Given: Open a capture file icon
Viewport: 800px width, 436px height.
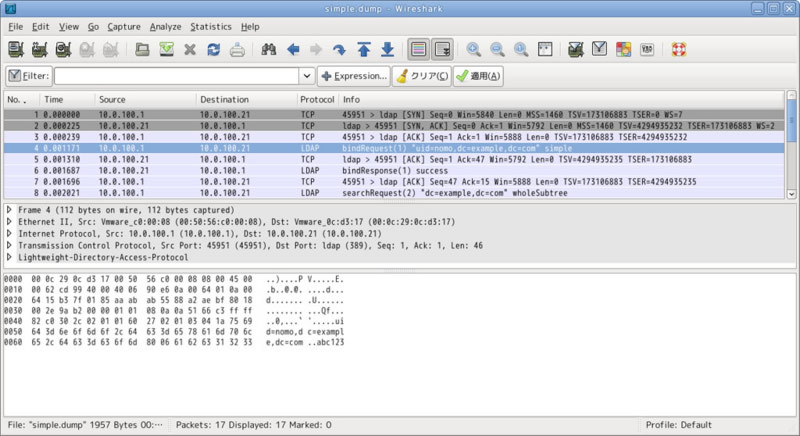Looking at the screenshot, I should point(142,49).
